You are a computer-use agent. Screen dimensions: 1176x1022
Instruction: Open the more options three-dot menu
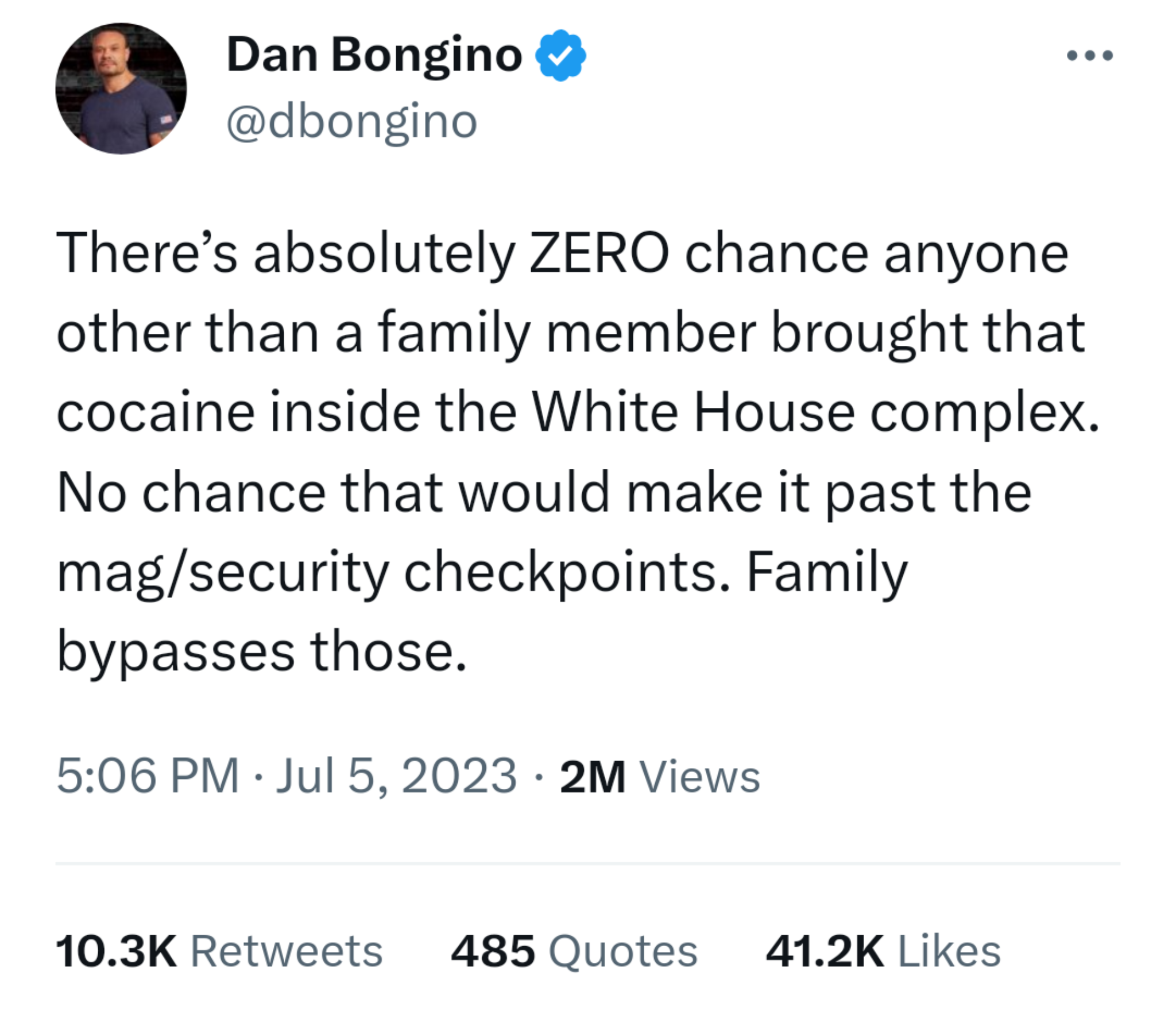coord(1089,56)
